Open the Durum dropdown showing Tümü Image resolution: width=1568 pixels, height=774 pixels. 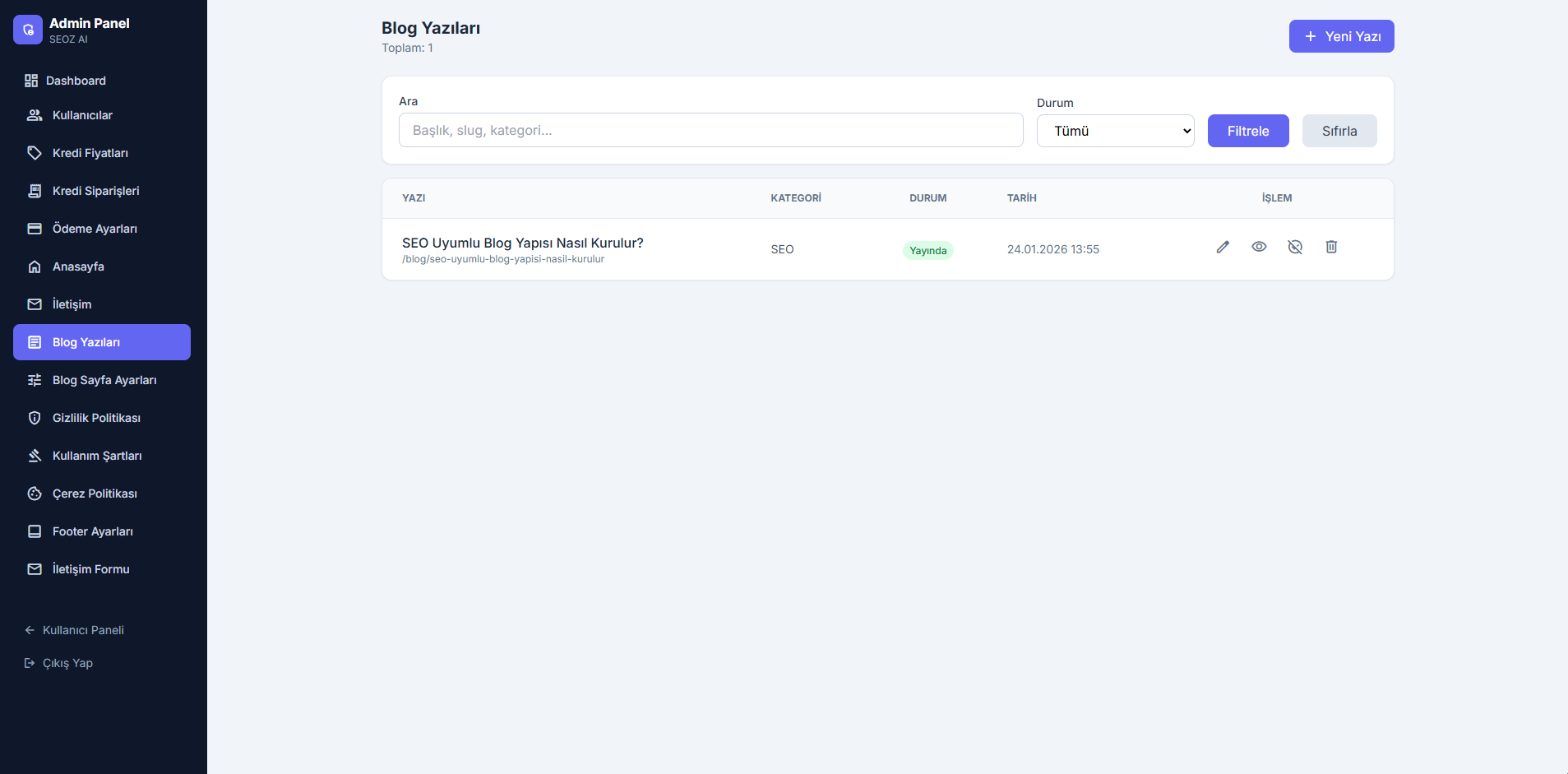[x=1115, y=131]
